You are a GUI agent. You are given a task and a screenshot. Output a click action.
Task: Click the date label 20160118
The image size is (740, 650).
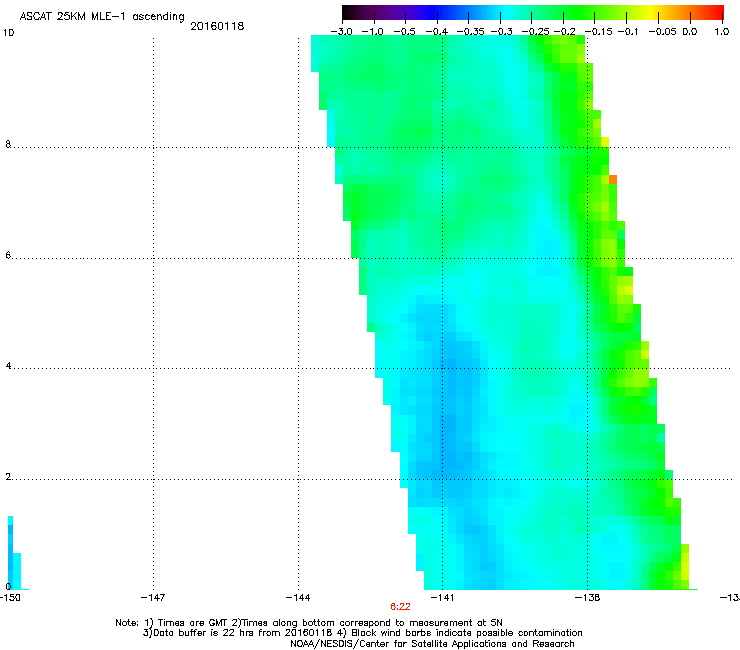click(217, 26)
